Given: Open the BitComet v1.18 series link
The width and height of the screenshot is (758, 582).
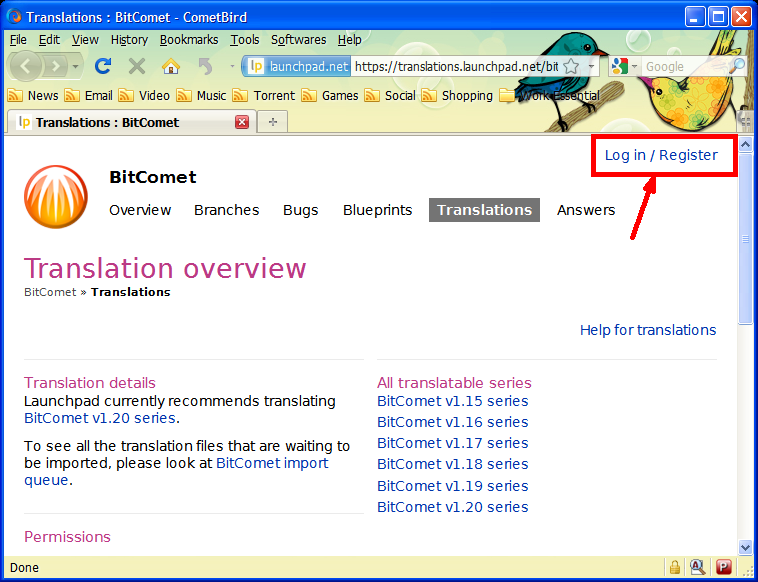Looking at the screenshot, I should tap(452, 464).
